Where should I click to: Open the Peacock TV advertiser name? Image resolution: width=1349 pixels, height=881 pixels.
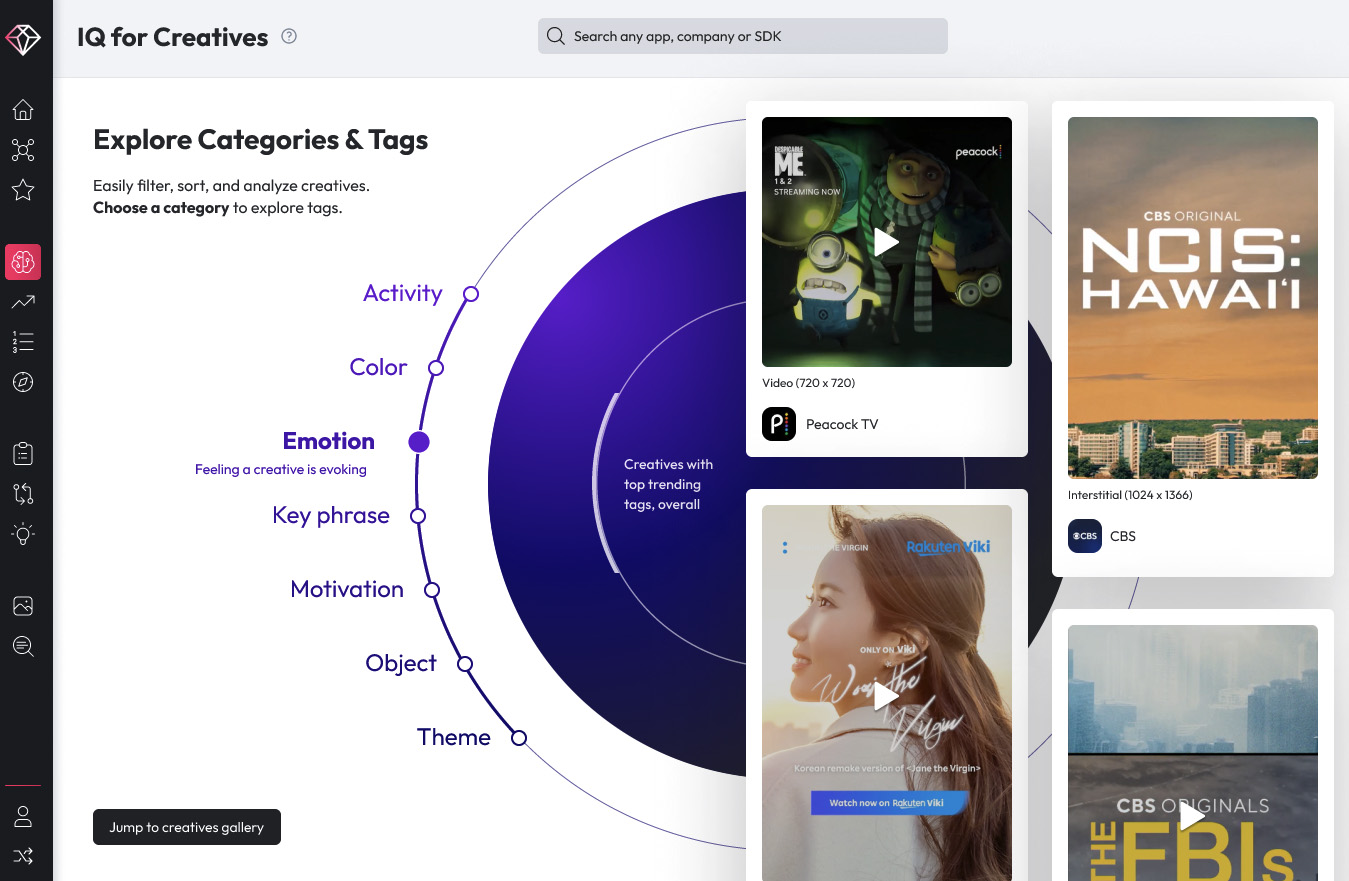coord(842,424)
